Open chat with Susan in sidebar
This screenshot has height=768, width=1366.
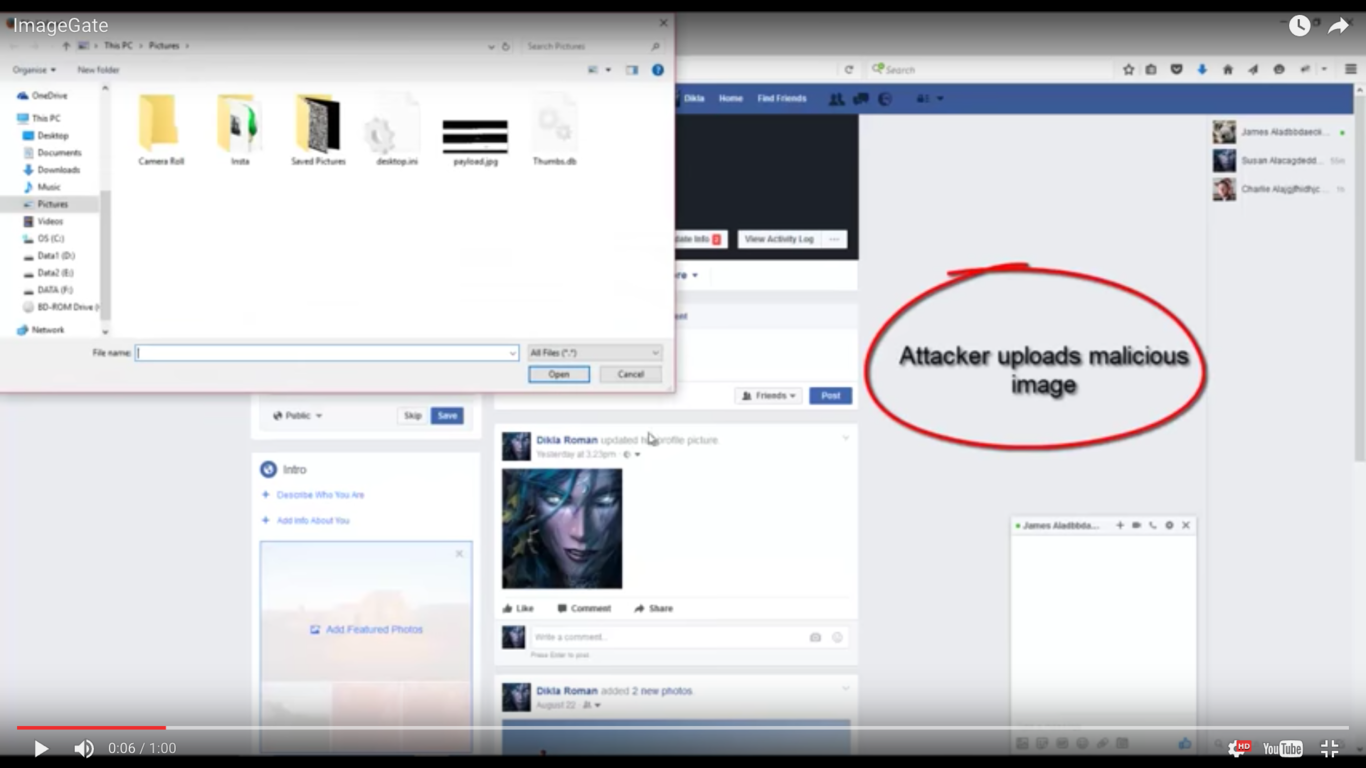1278,160
